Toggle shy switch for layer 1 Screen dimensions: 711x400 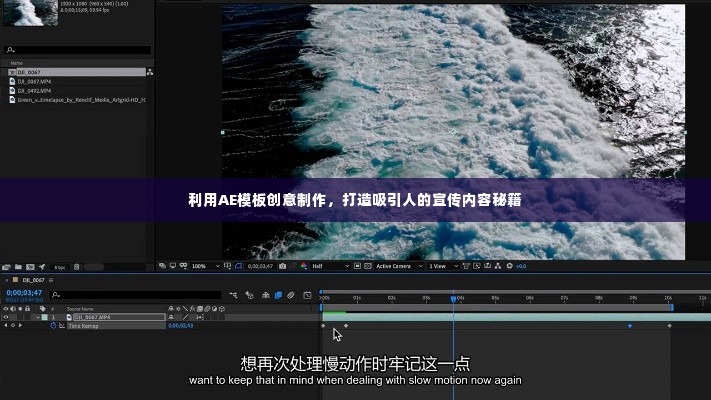(x=171, y=317)
